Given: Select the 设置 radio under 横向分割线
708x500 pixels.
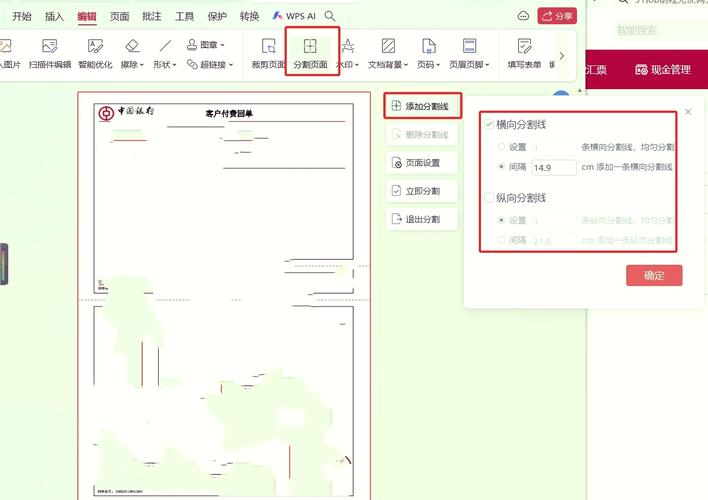Looking at the screenshot, I should pos(501,147).
